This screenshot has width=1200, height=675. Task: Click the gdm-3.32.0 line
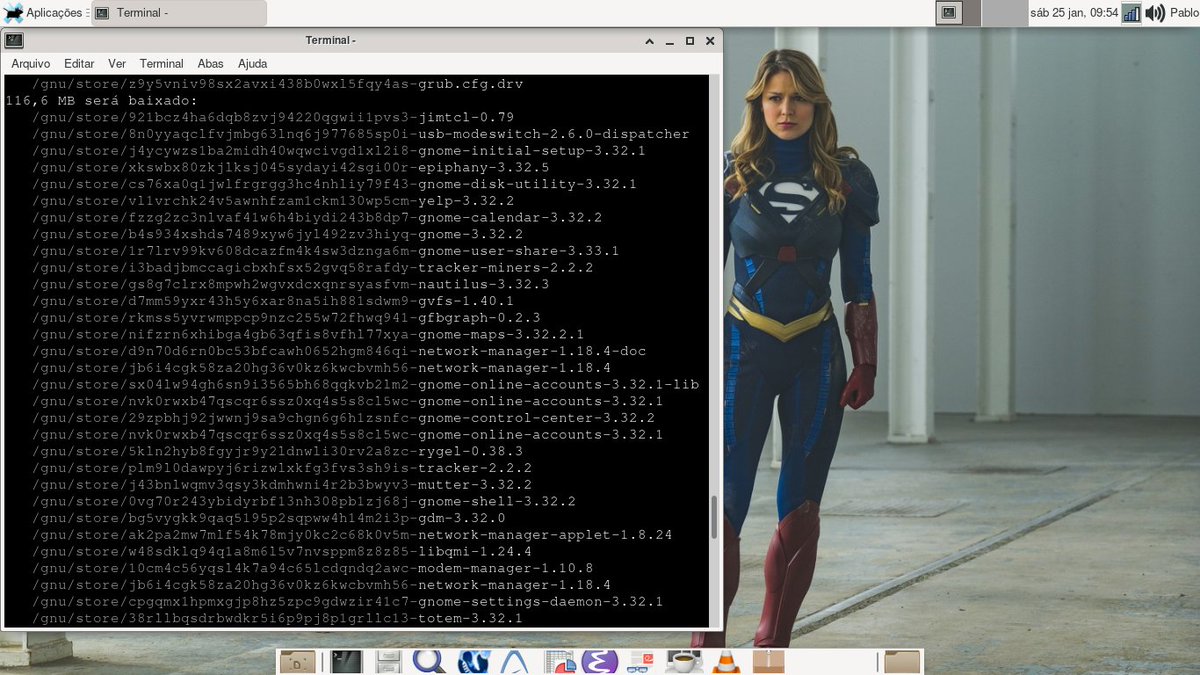pyautogui.click(x=268, y=518)
